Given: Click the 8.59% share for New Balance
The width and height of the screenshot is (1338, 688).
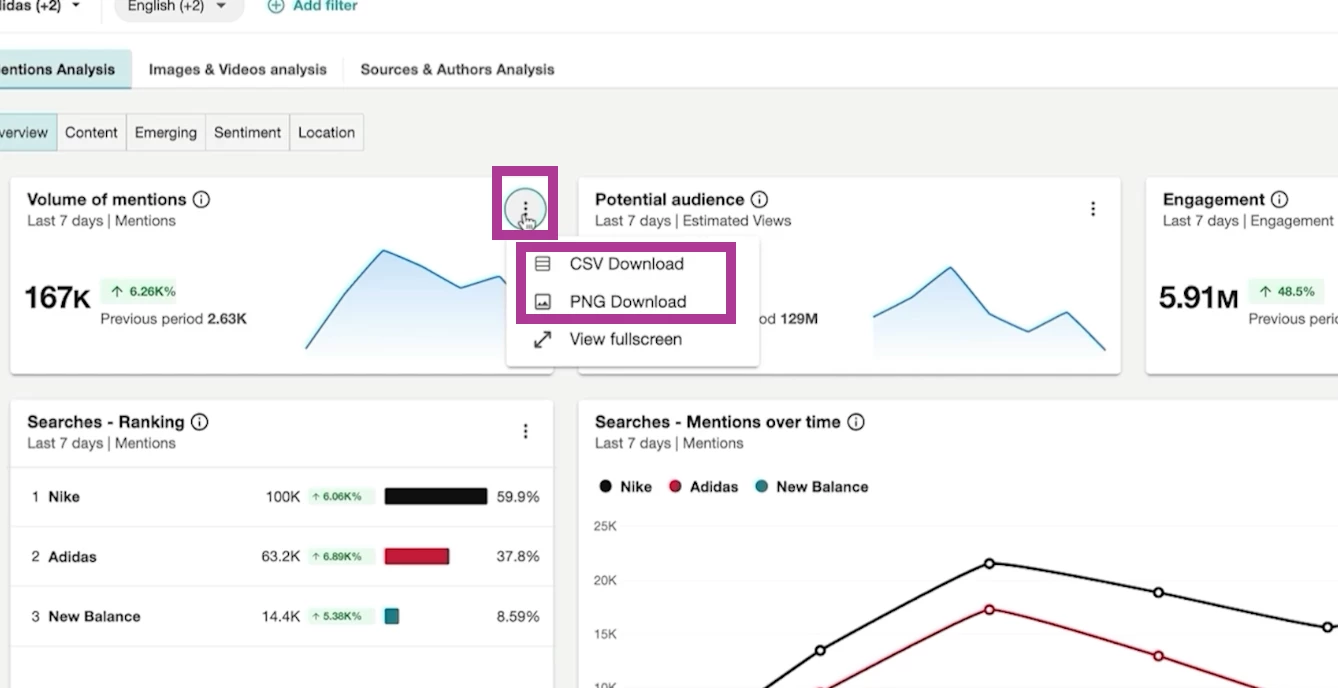Looking at the screenshot, I should click(x=518, y=616).
